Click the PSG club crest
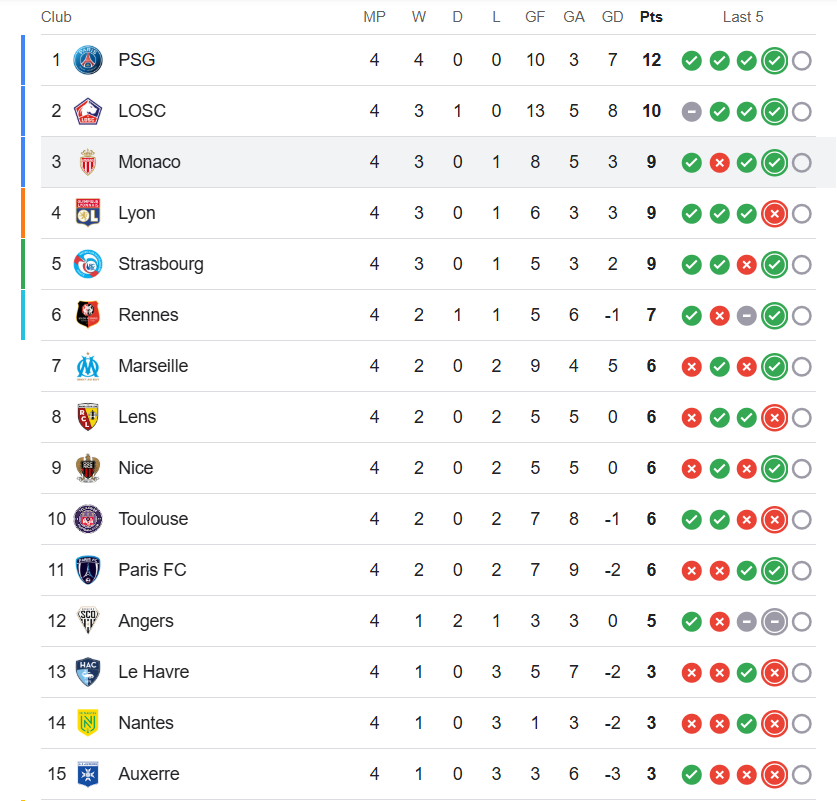This screenshot has height=801, width=837. pos(88,60)
